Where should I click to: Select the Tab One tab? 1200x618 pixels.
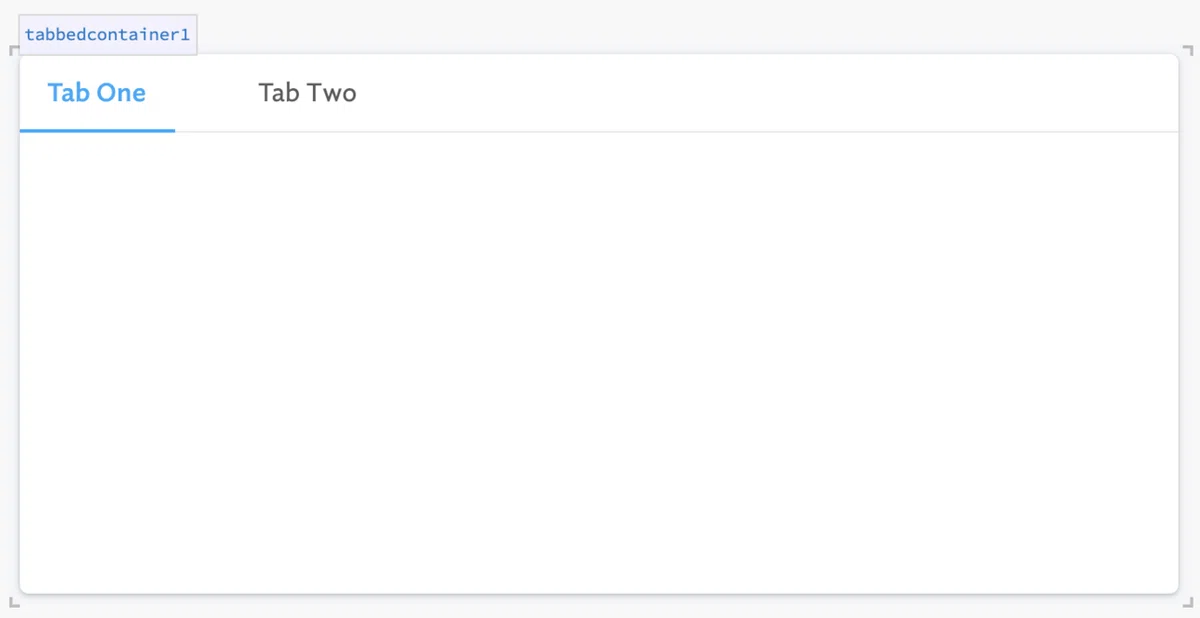97,93
